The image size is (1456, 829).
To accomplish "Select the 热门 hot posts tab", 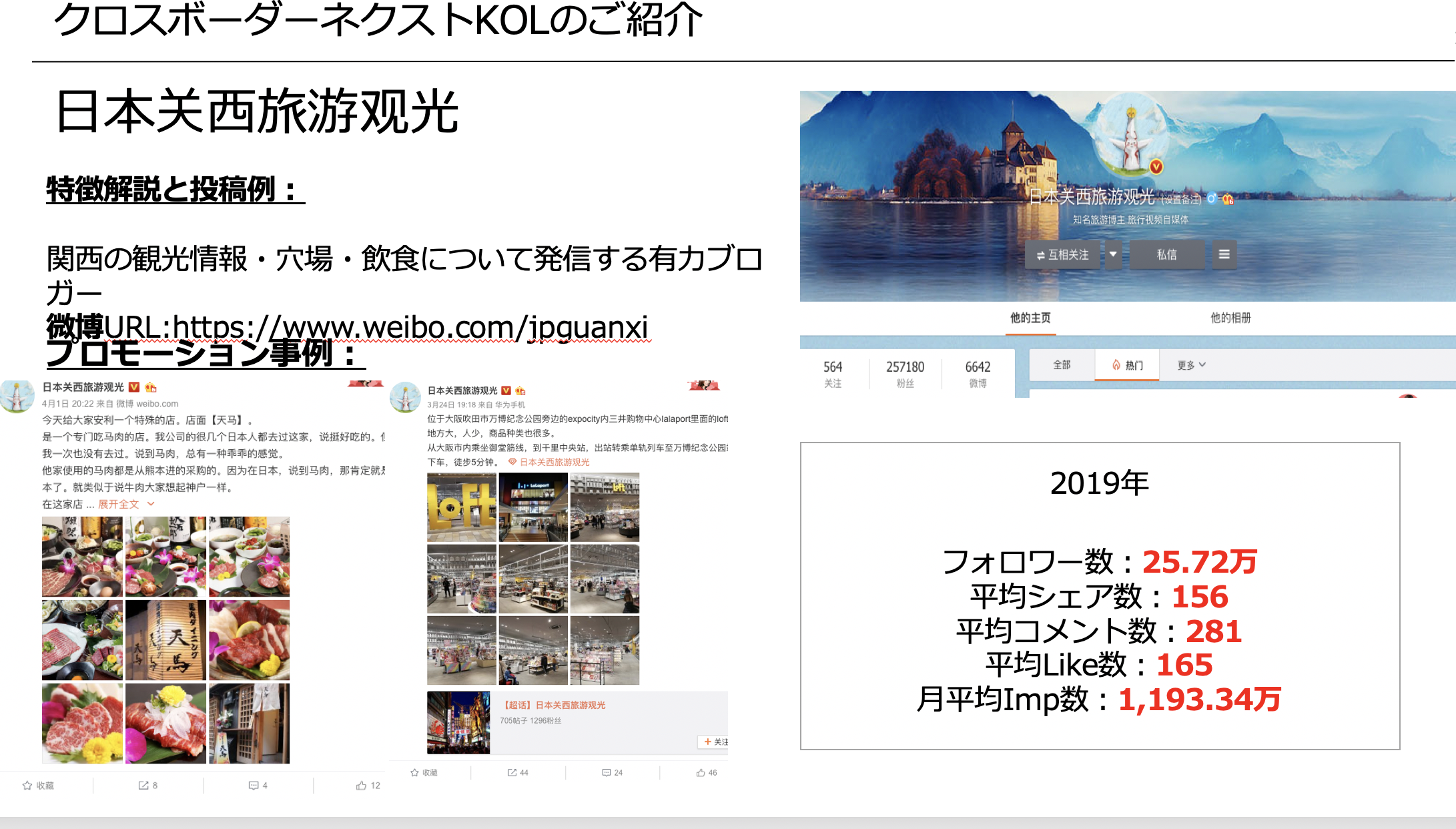I will pyautogui.click(x=1127, y=365).
